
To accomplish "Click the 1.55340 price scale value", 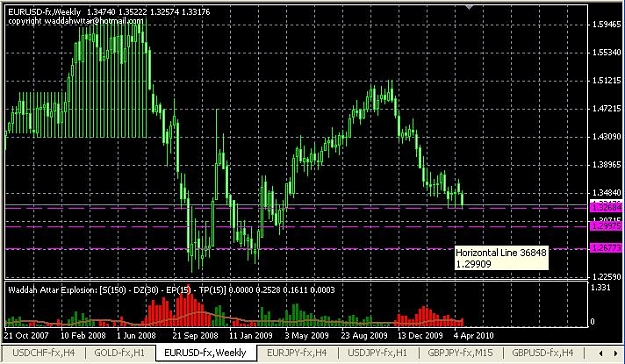I will coord(606,53).
